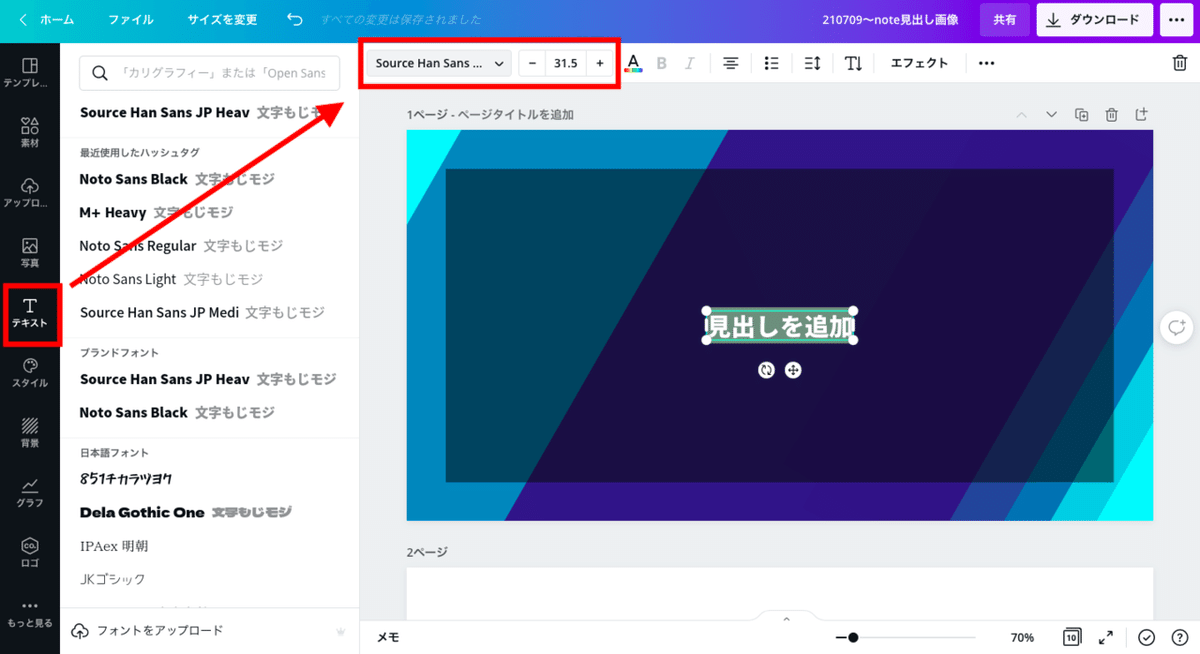This screenshot has width=1200, height=654.
Task: Toggle italic formatting for selected text
Action: pyautogui.click(x=690, y=62)
